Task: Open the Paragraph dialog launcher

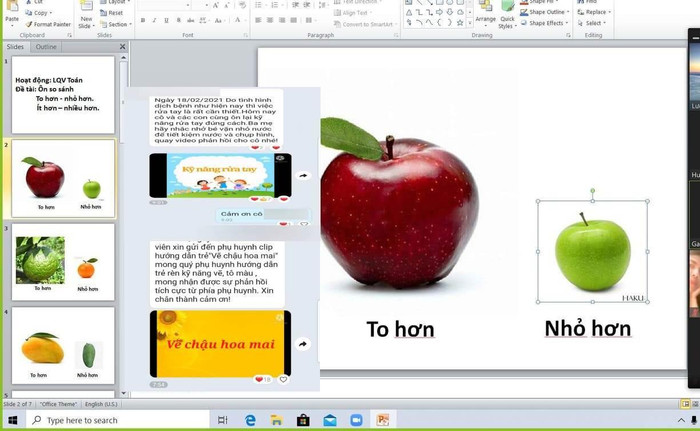Action: pyautogui.click(x=396, y=35)
